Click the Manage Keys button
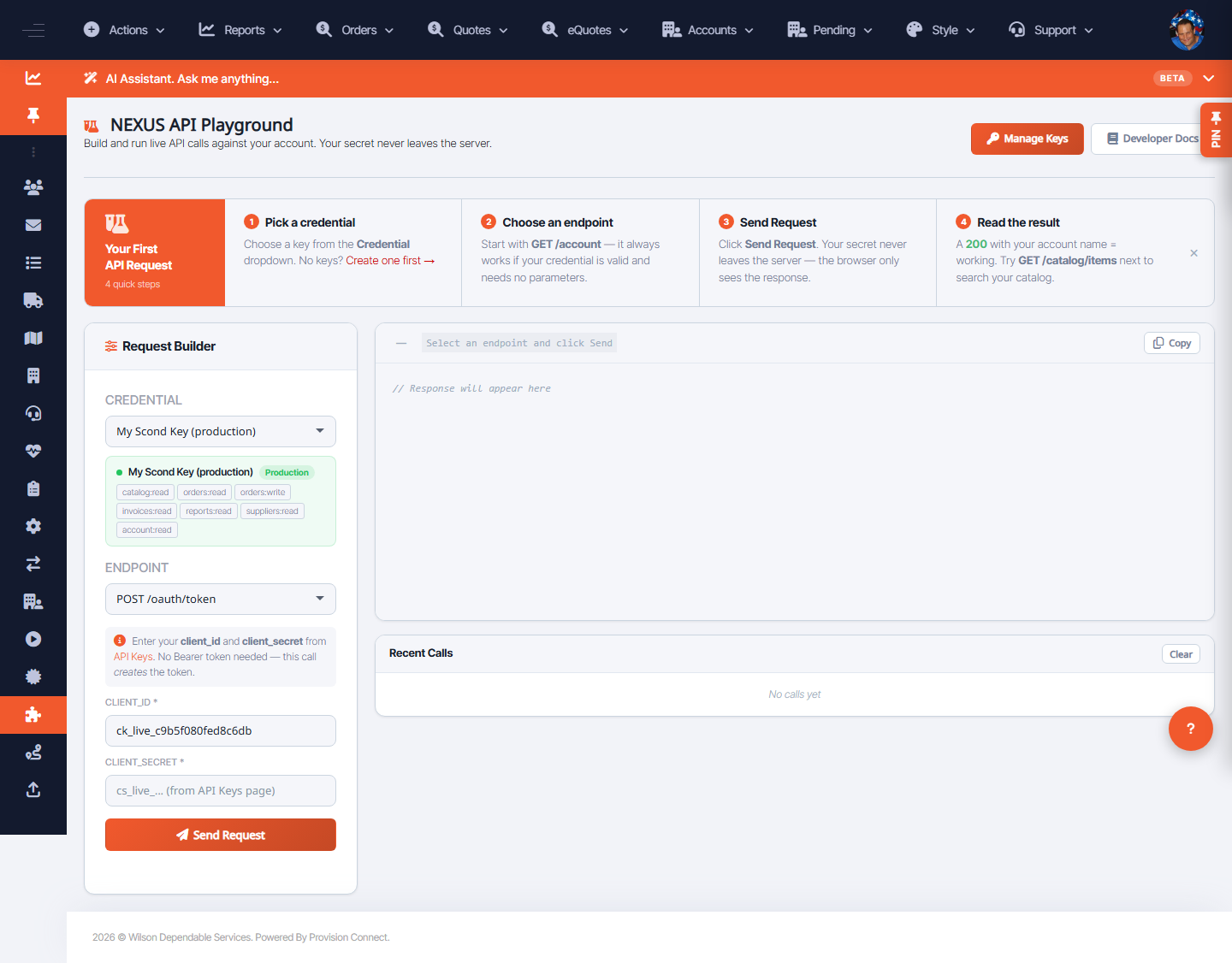This screenshot has width=1232, height=963. pyautogui.click(x=1028, y=139)
